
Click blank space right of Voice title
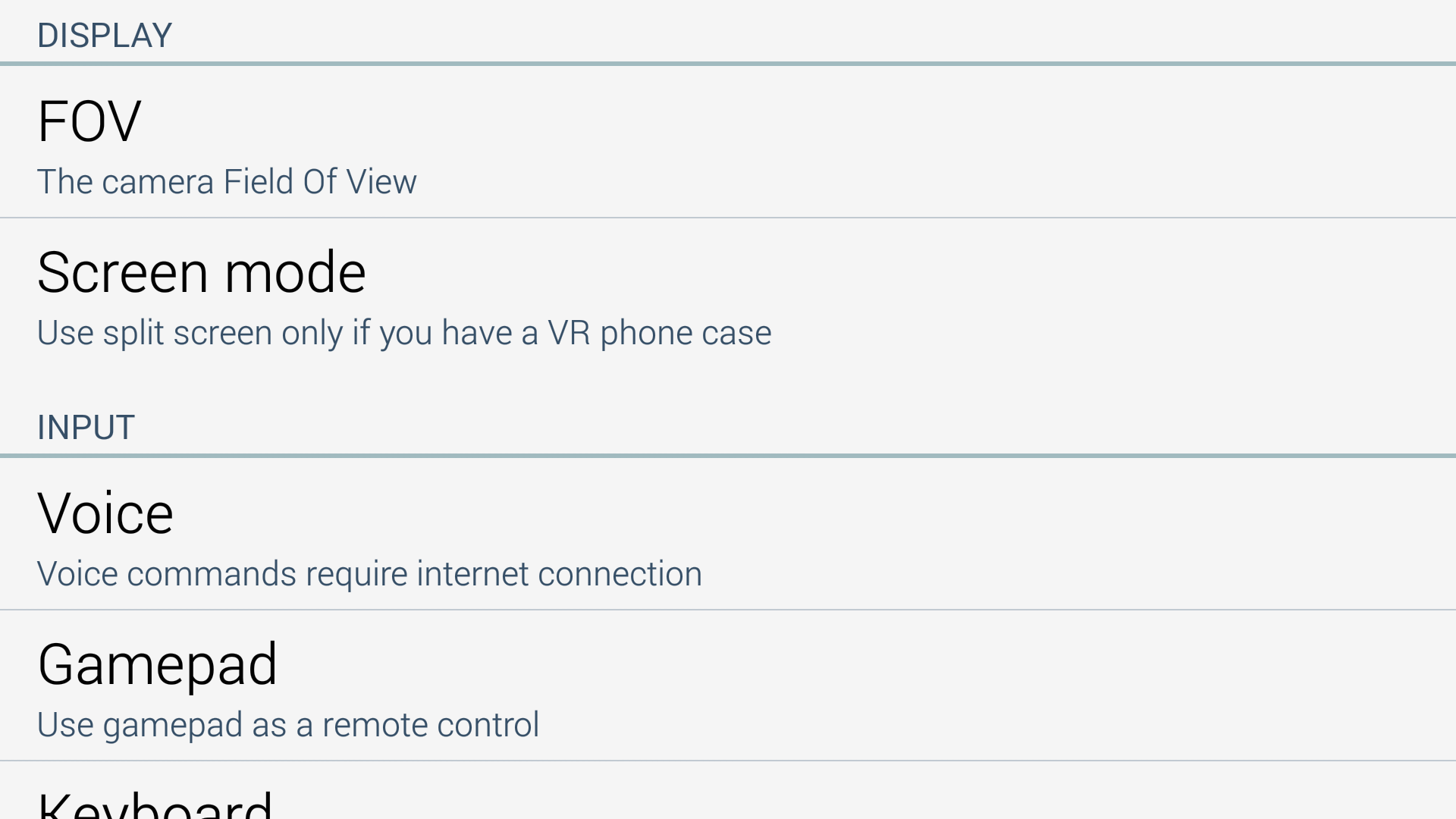point(834,513)
